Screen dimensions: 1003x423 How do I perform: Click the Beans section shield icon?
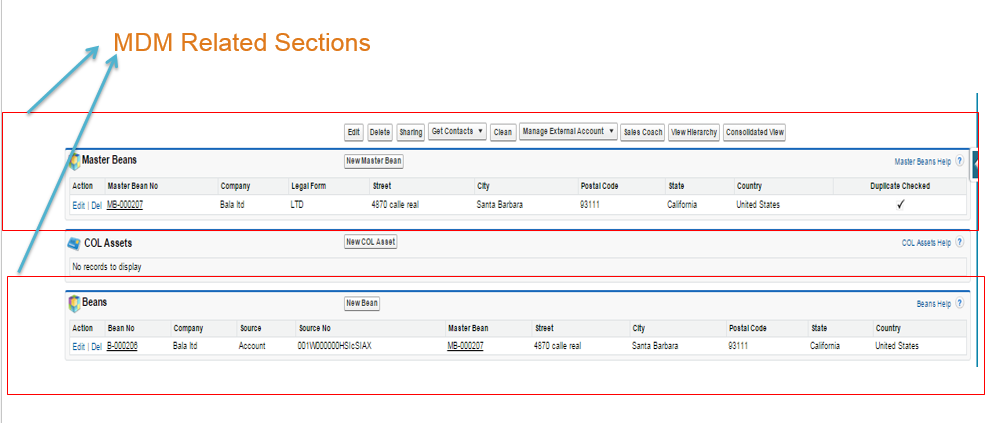74,302
